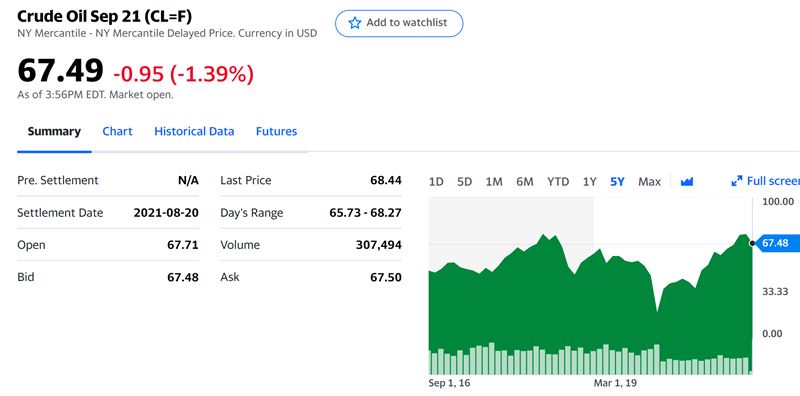Choose the YTD chart range

[558, 182]
